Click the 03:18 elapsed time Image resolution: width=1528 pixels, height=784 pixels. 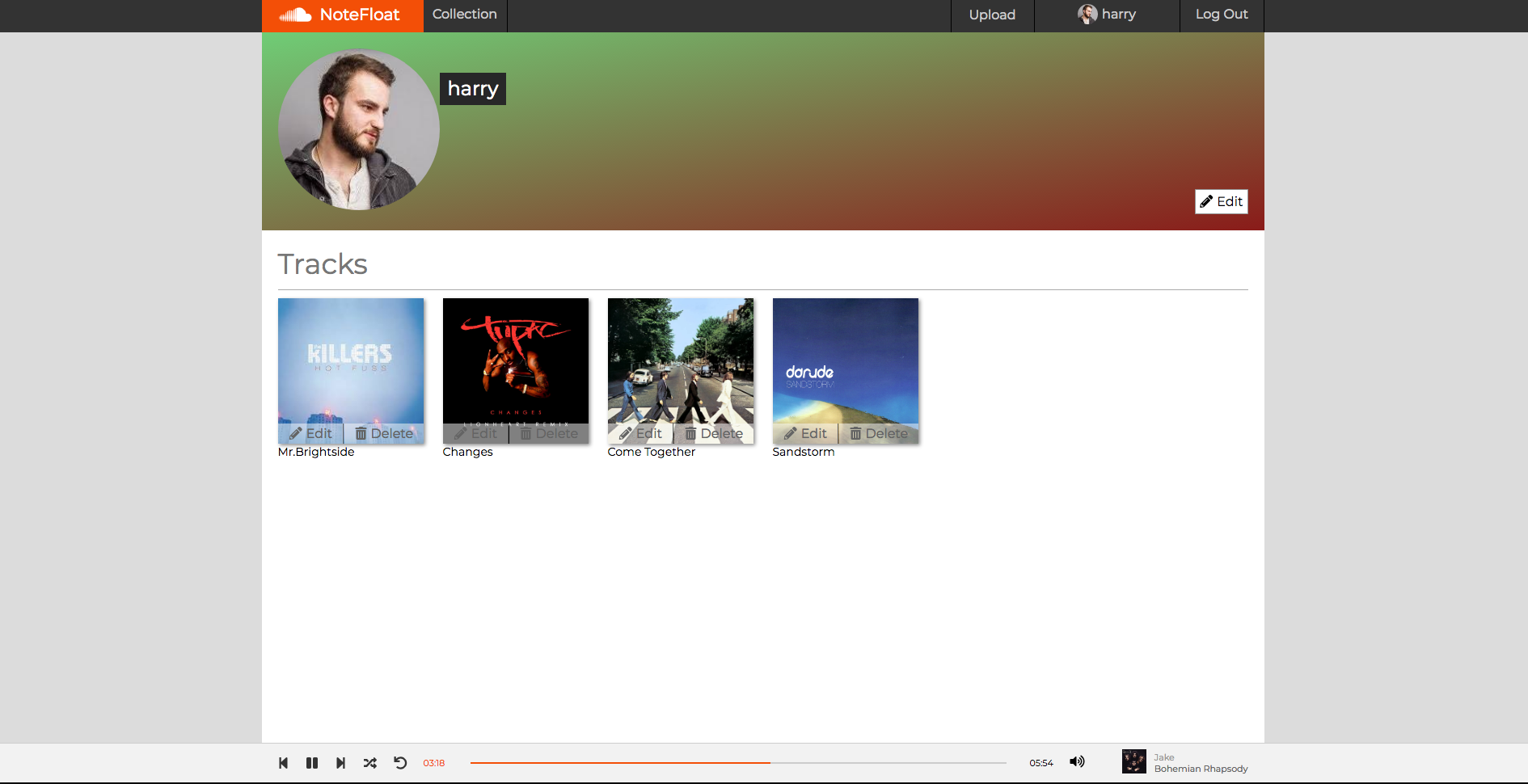(434, 763)
